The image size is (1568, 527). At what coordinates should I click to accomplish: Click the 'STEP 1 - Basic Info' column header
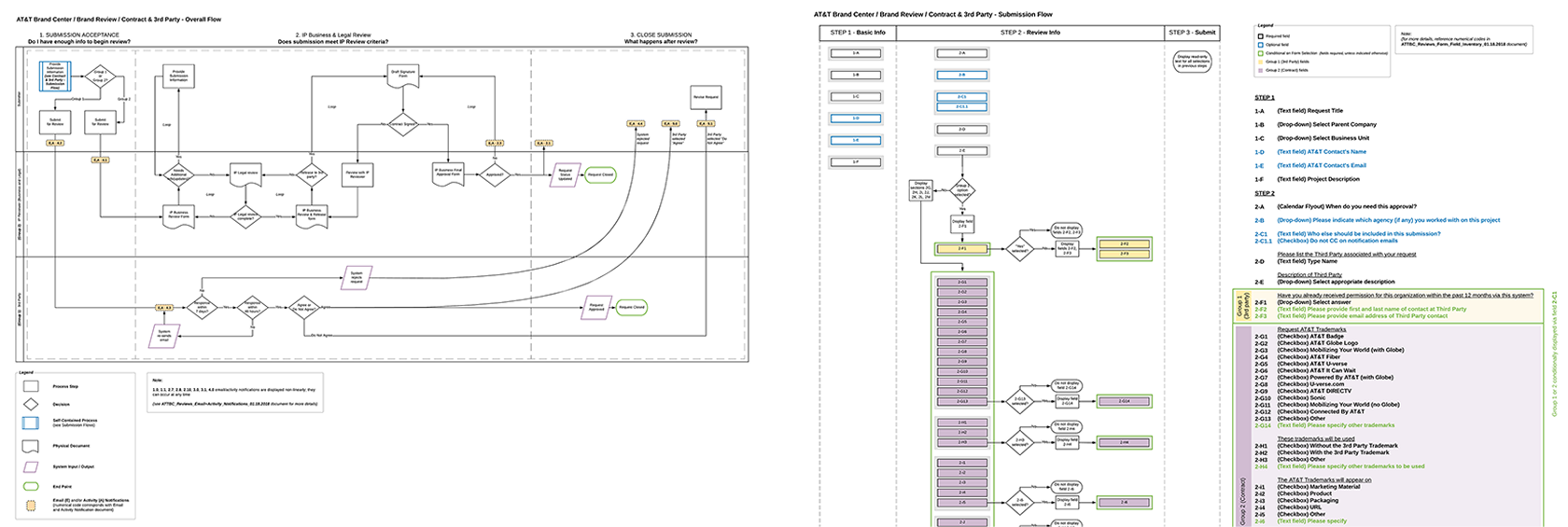coord(856,33)
